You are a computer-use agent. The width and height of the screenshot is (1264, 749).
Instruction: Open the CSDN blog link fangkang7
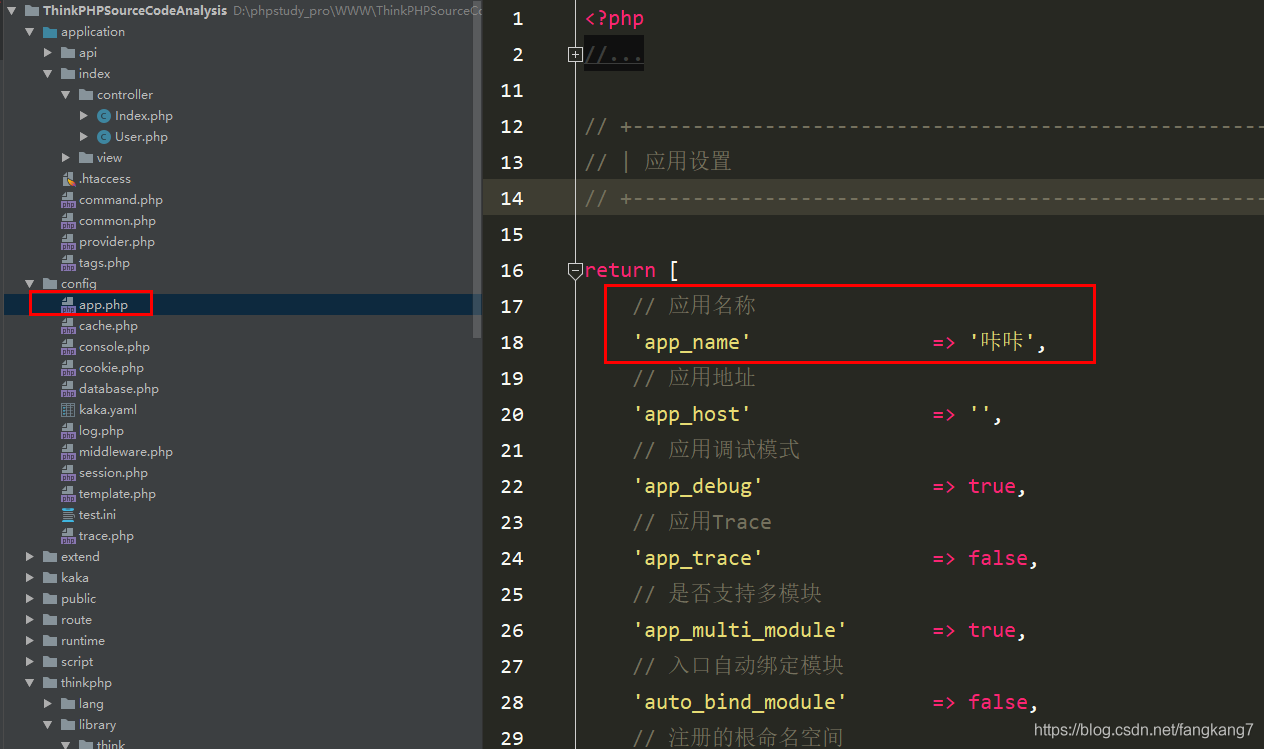pyautogui.click(x=1143, y=730)
